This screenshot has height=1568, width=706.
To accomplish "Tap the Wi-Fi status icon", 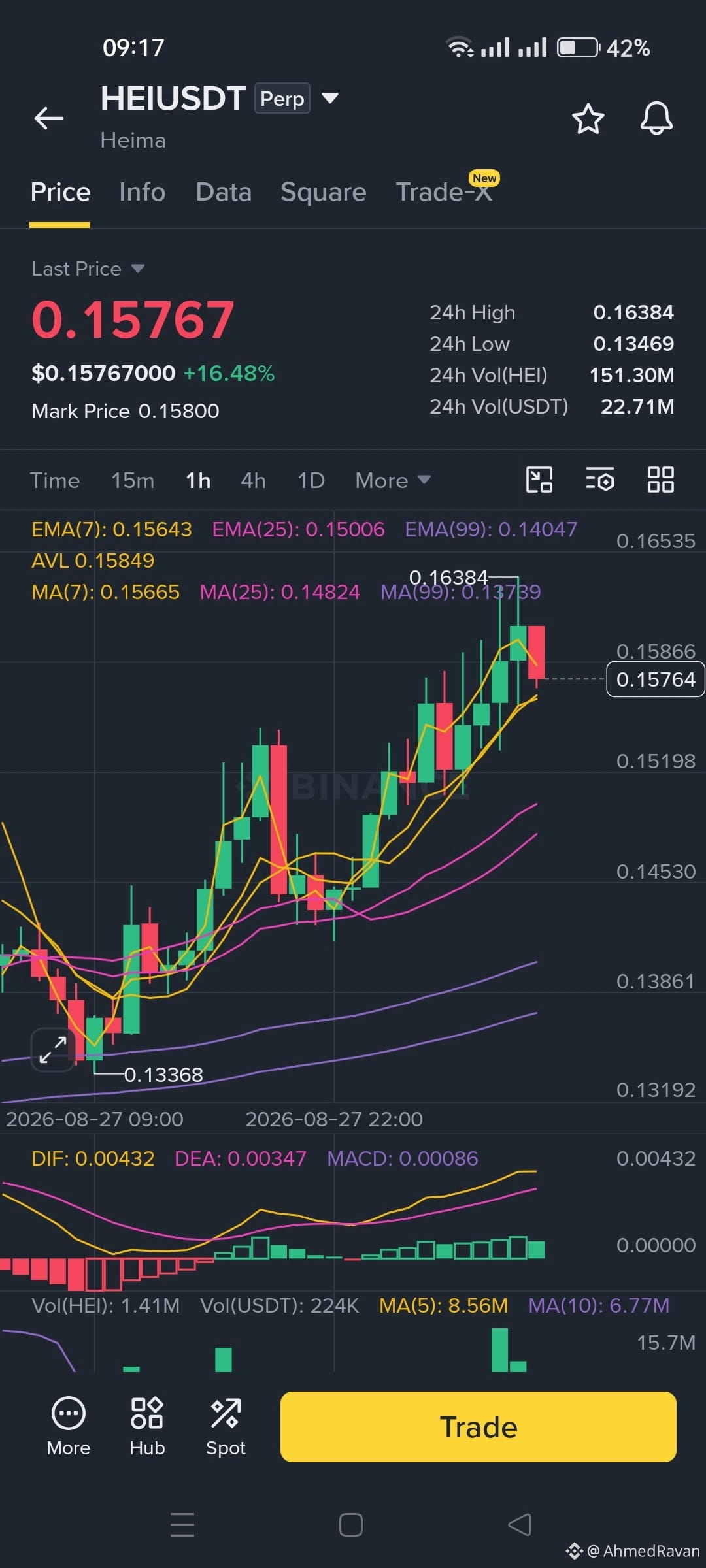I will [x=460, y=47].
